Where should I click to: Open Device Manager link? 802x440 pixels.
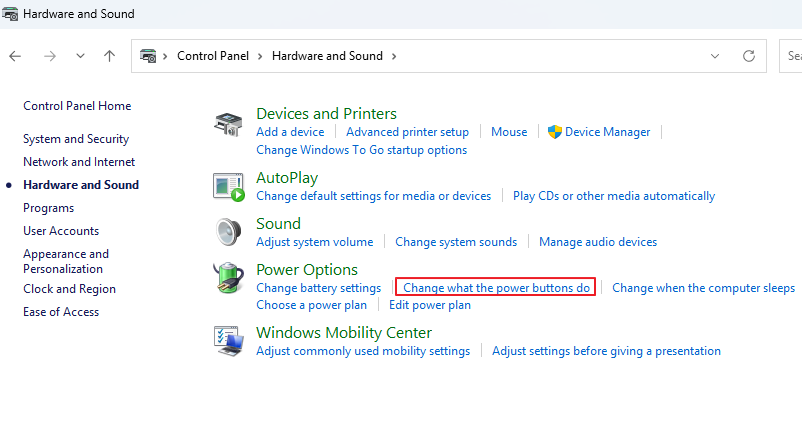[x=607, y=132]
